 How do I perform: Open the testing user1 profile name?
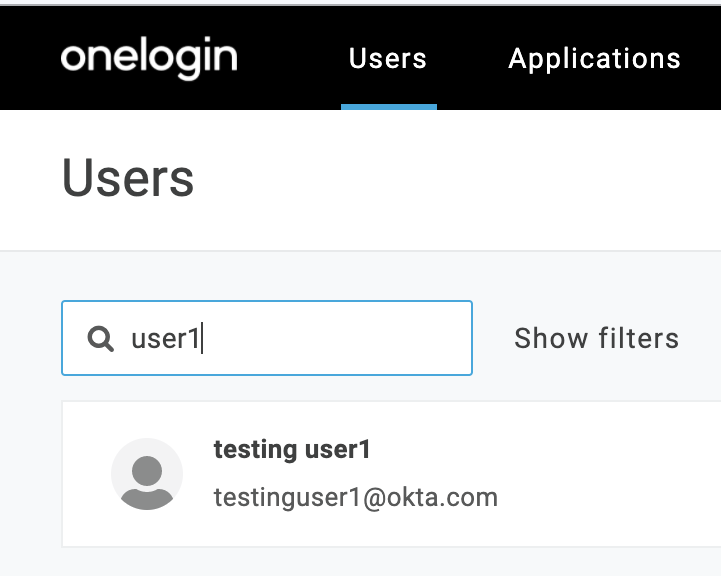click(x=292, y=450)
